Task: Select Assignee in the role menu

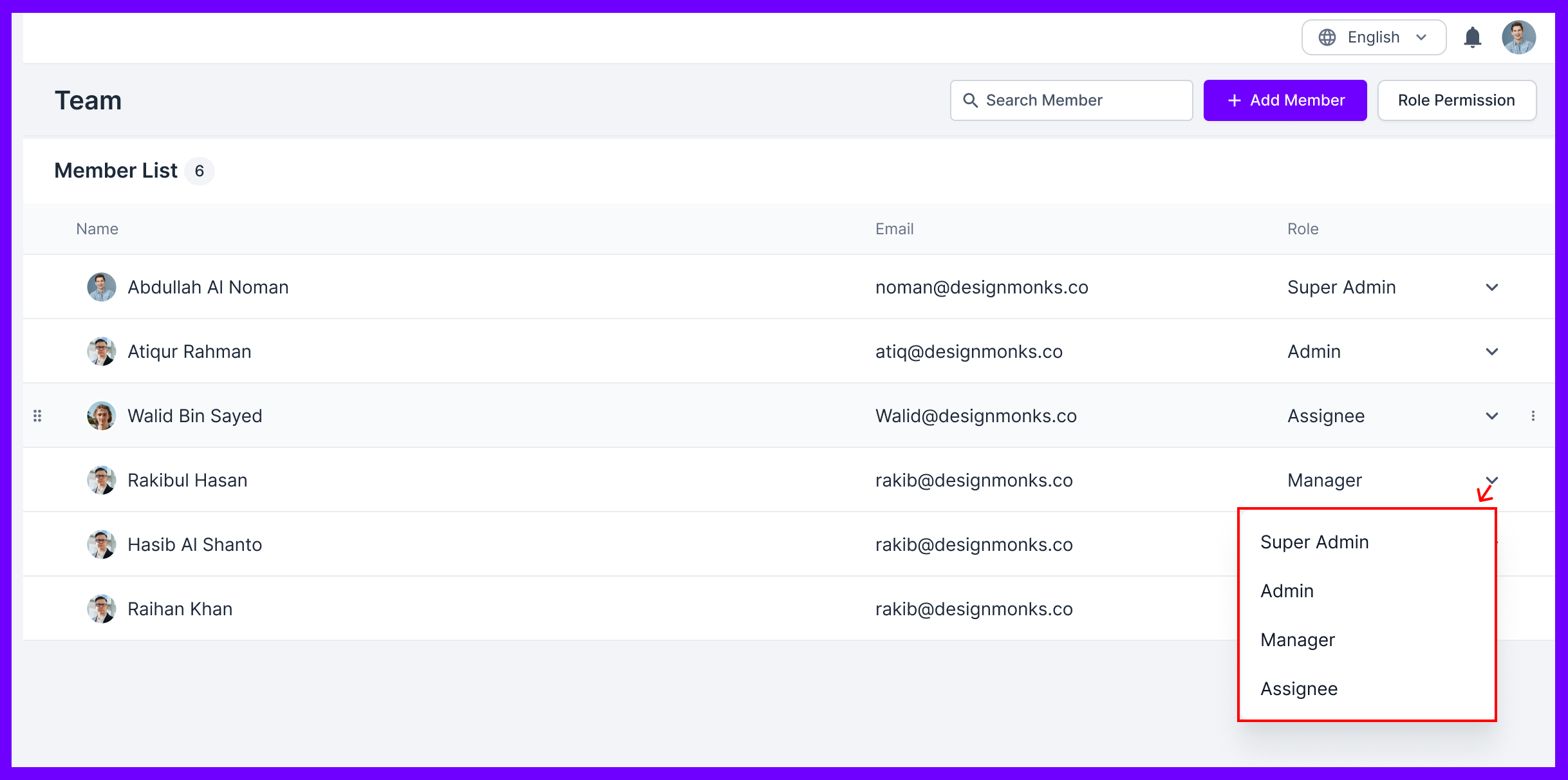Action: point(1367,689)
